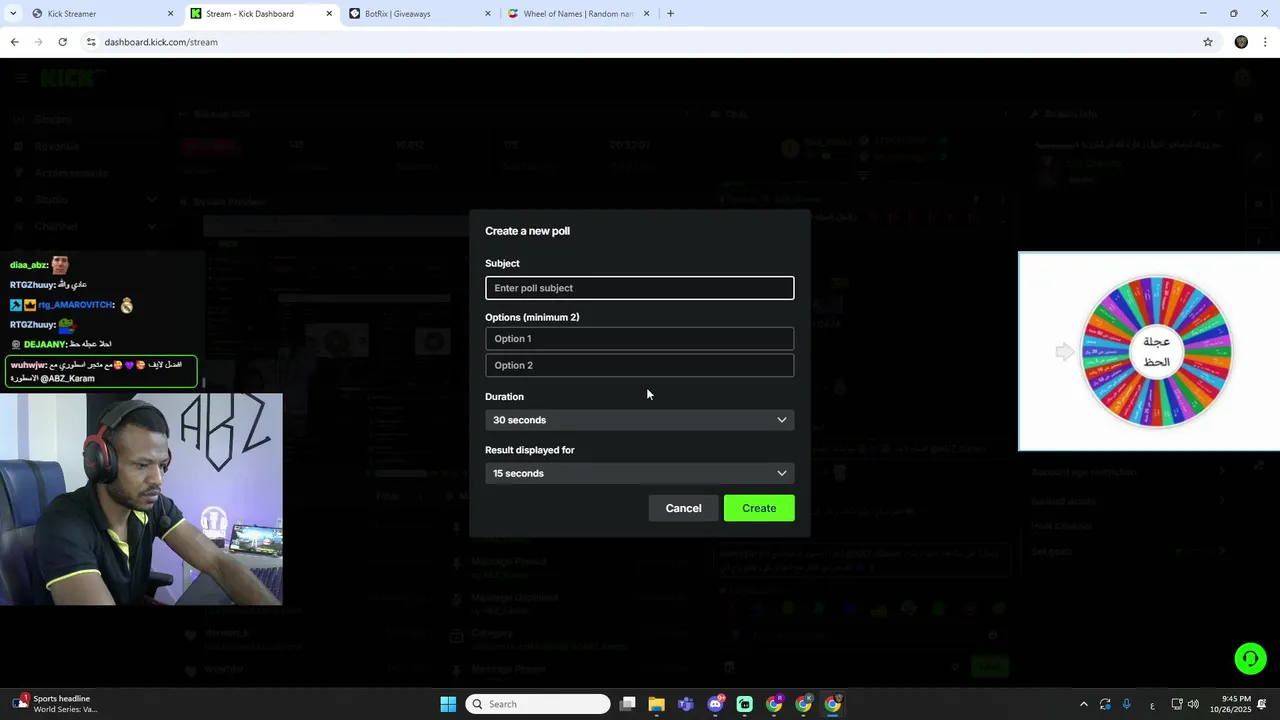The image size is (1280, 720).
Task: Go back in browser history
Action: coord(14,42)
